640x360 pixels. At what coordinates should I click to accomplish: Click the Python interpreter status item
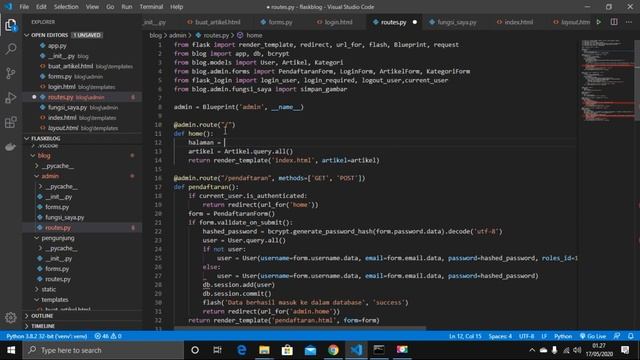click(x=46, y=336)
